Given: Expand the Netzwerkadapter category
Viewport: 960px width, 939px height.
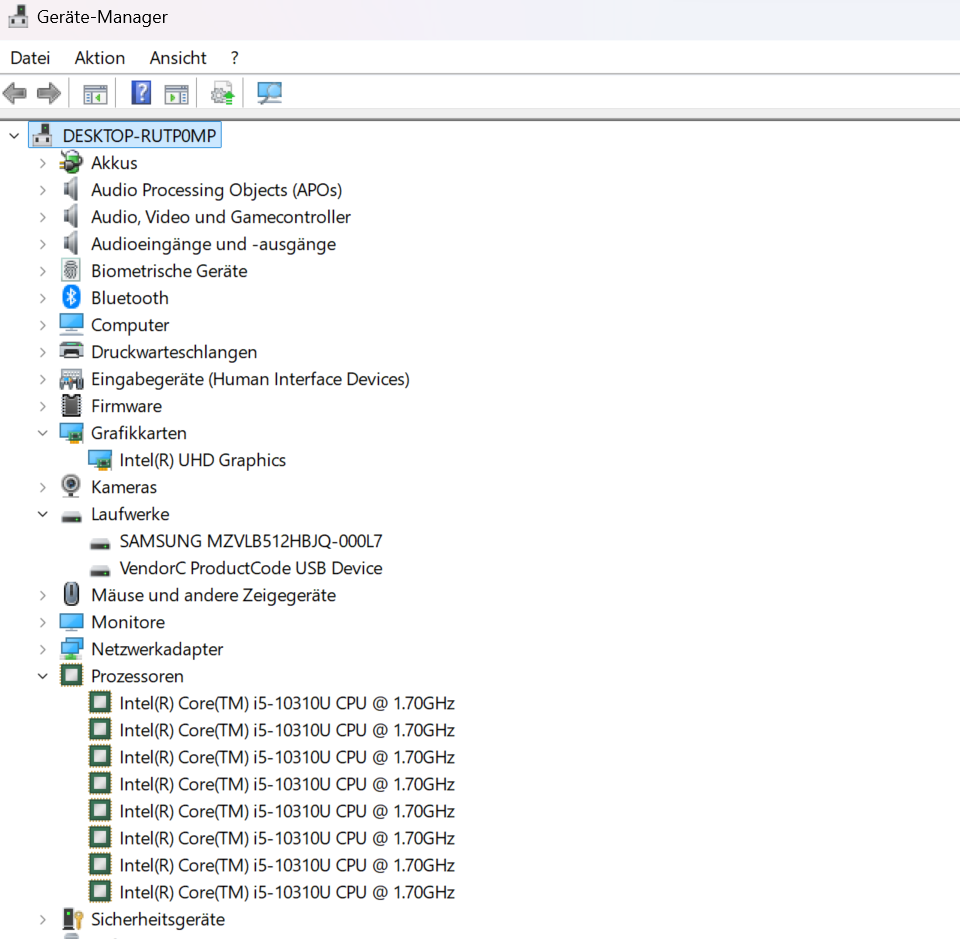Looking at the screenshot, I should coord(42,649).
